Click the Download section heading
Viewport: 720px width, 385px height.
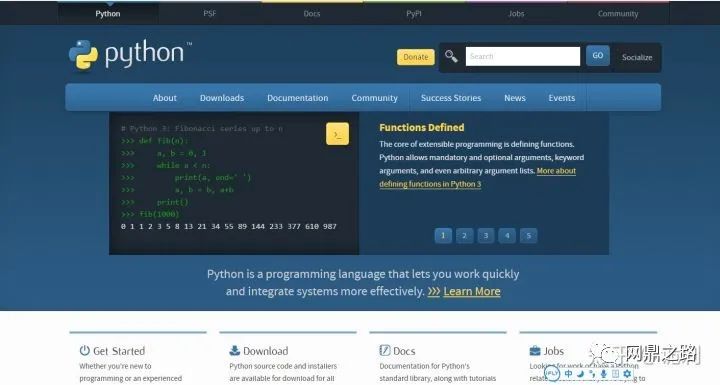pos(266,351)
